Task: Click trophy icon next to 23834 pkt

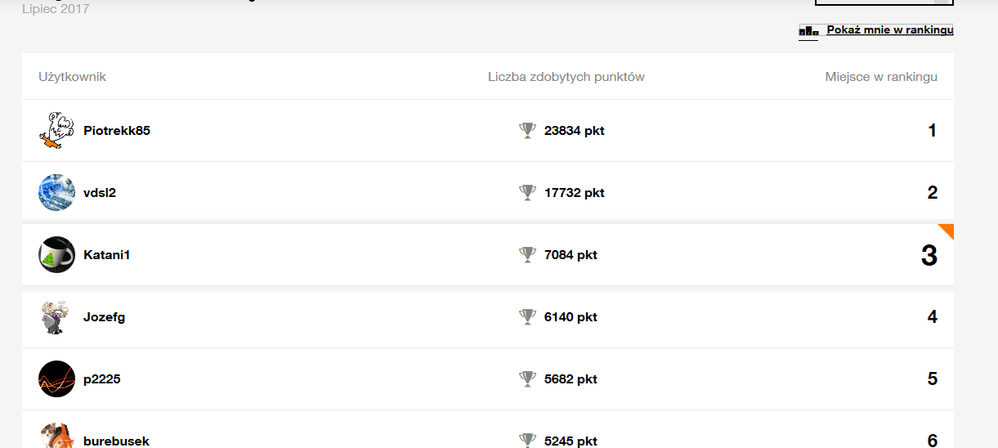Action: click(528, 131)
